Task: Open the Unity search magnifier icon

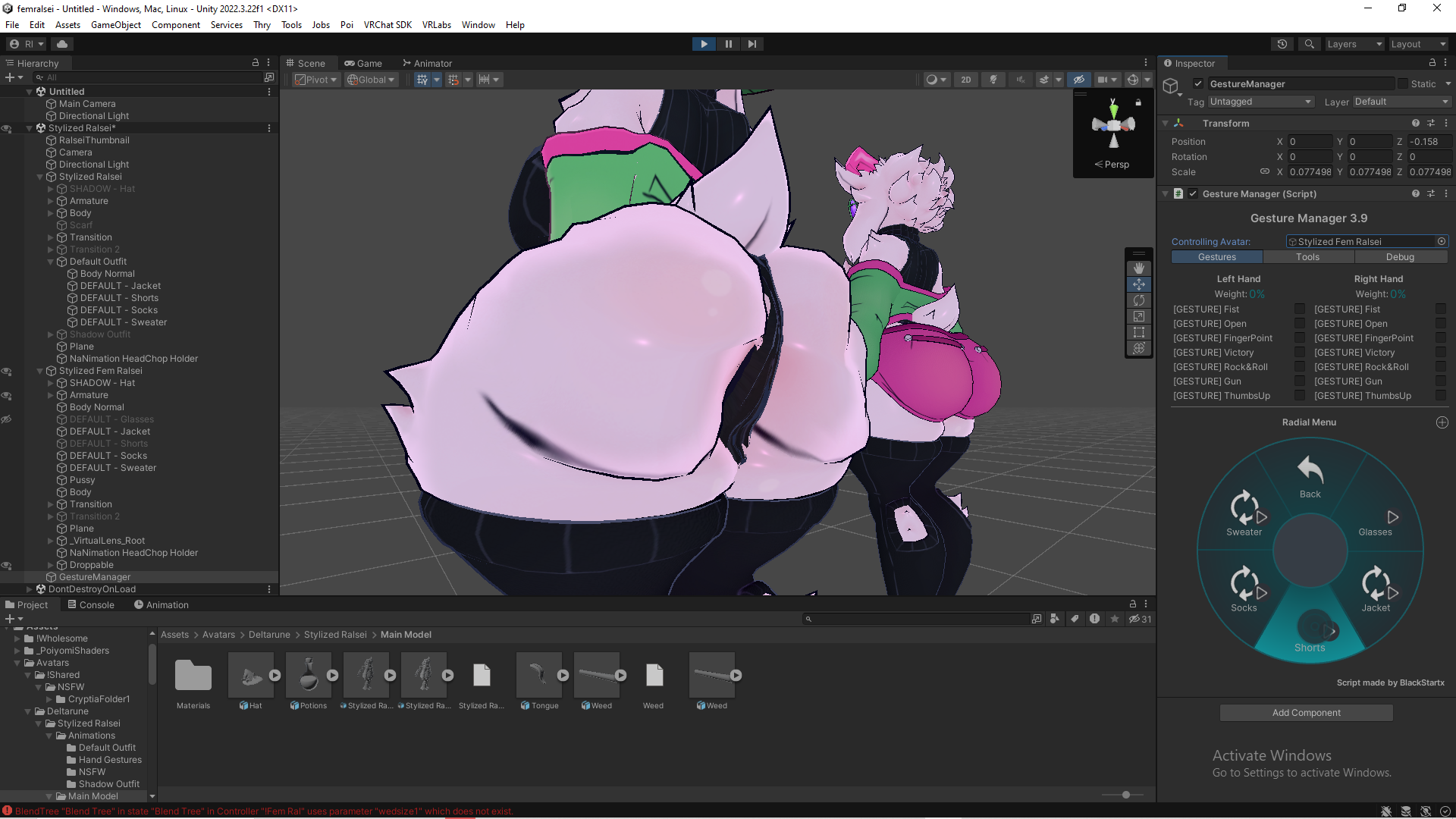Action: pos(1309,44)
